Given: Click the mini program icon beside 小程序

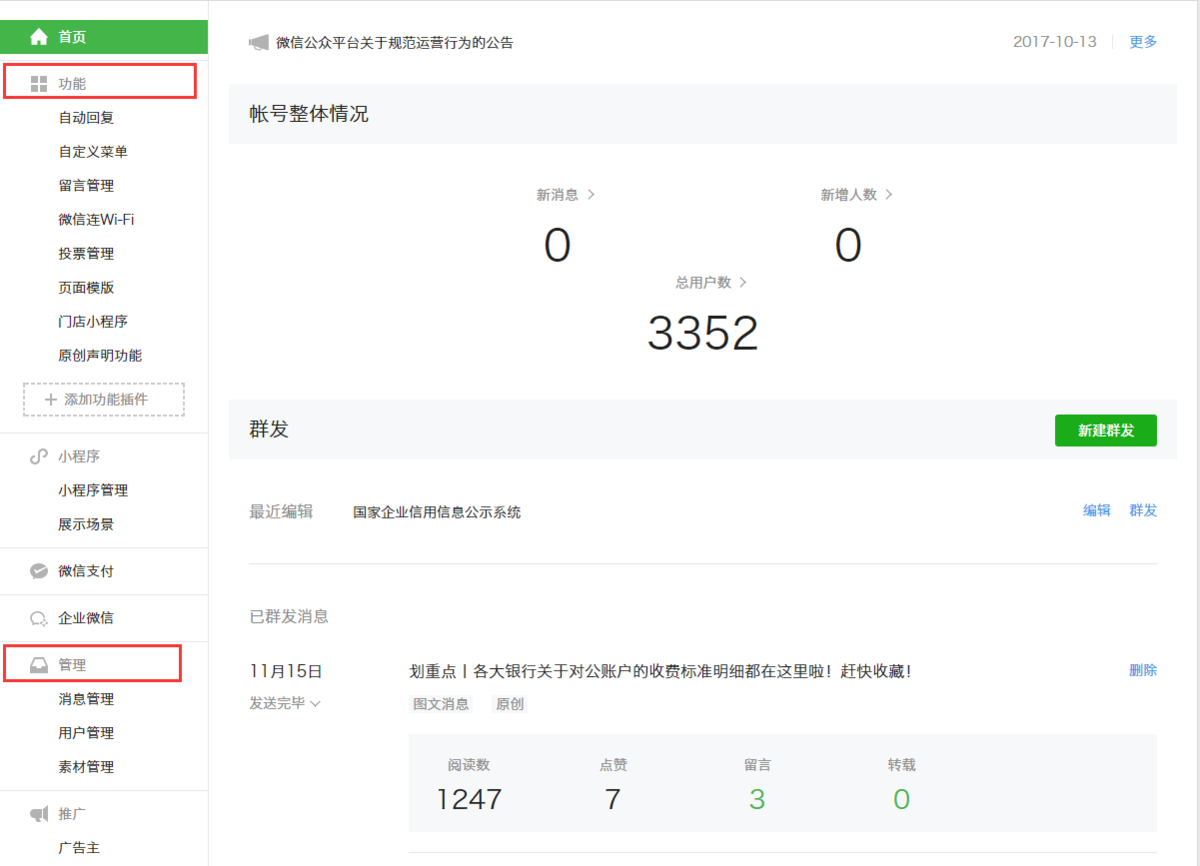Looking at the screenshot, I should coord(39,457).
